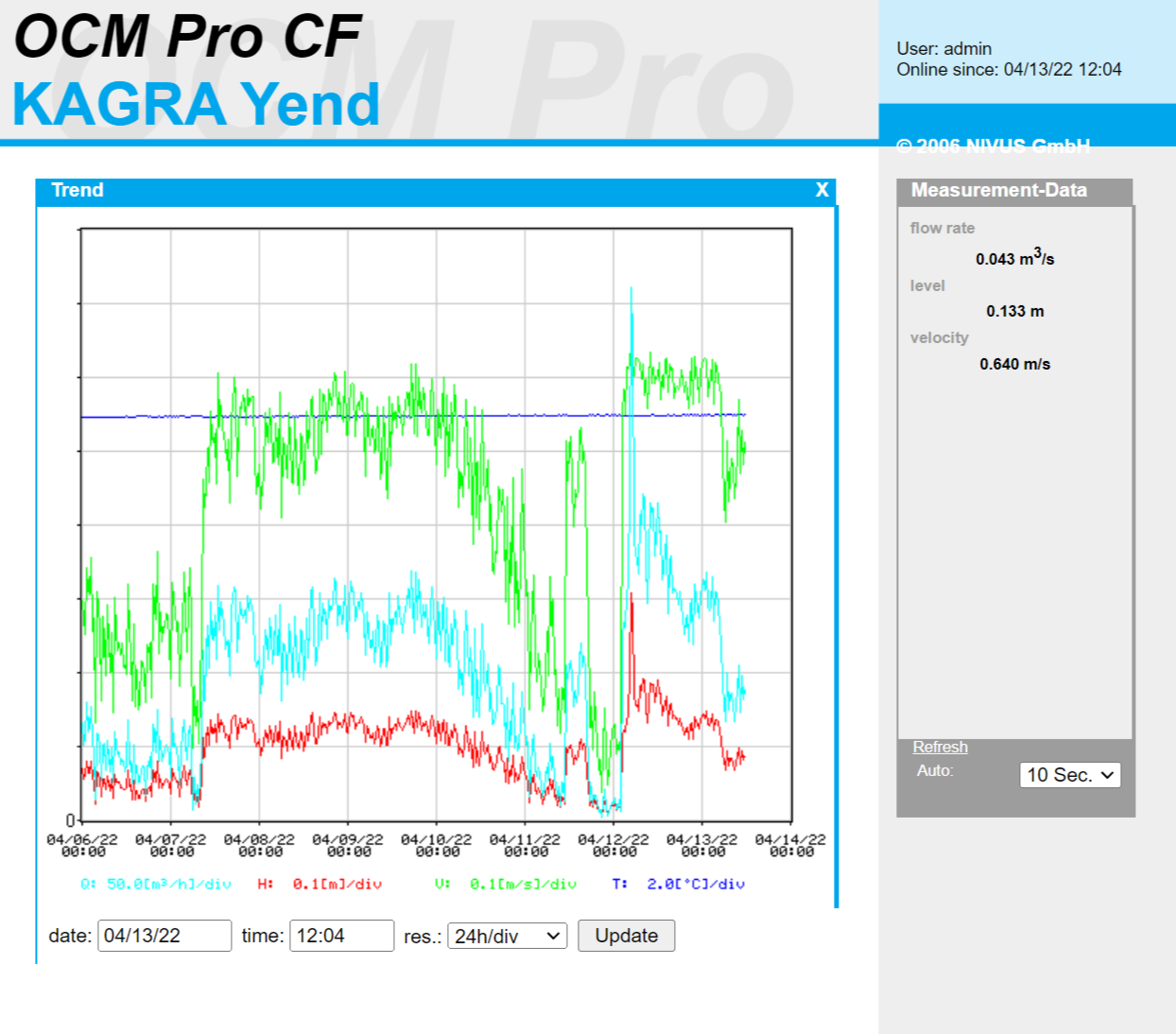Select the H level legend entry
1176x1034 pixels.
coord(320,884)
